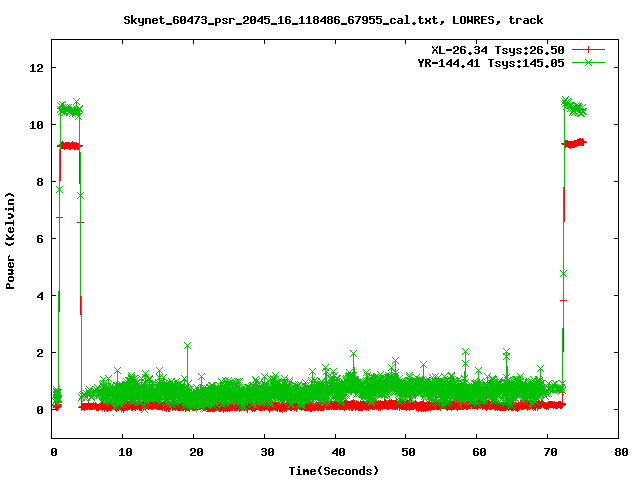Click the y-axis tick label 10
The width and height of the screenshot is (640, 480).
click(x=36, y=125)
